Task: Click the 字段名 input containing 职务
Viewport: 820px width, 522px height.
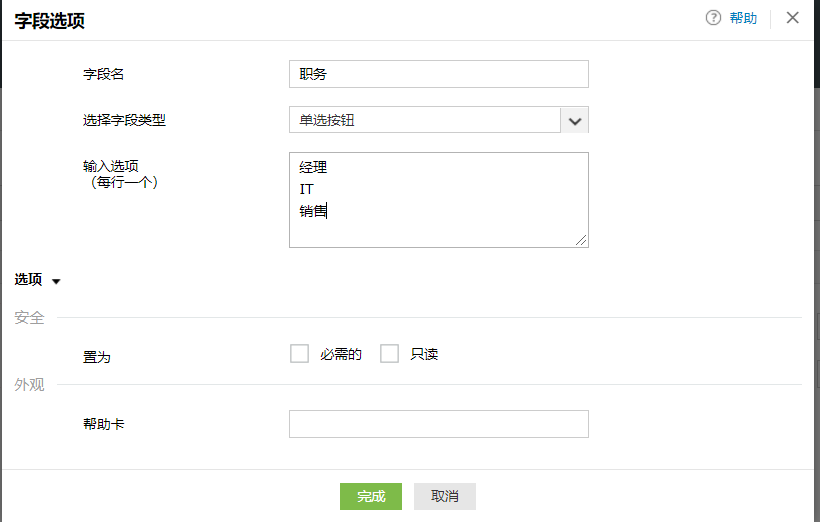Action: coord(438,74)
